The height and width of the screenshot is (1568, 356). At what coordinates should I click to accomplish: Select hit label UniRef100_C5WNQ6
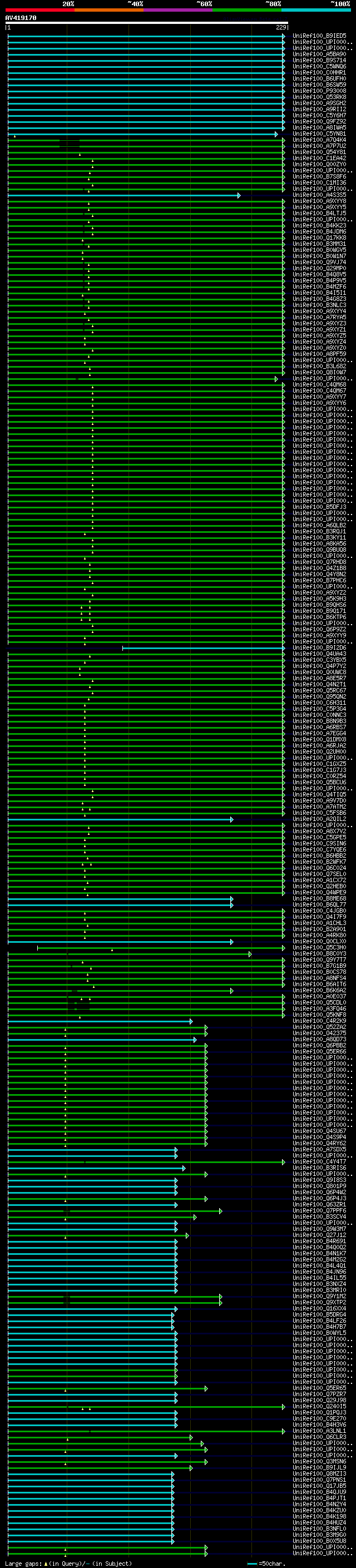[319, 66]
